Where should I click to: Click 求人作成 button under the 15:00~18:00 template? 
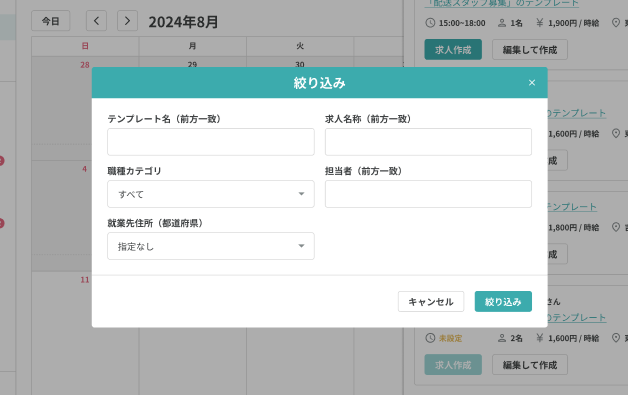pos(453,50)
